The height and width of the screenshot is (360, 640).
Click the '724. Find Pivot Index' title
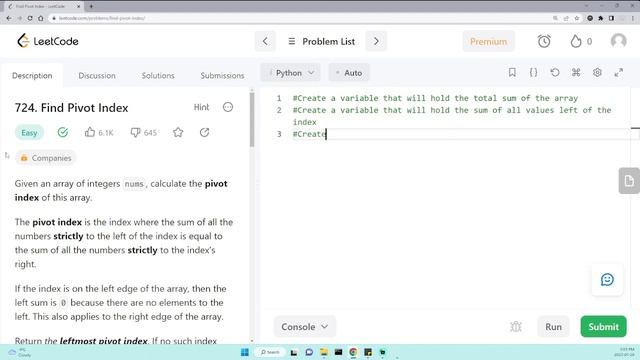71,108
